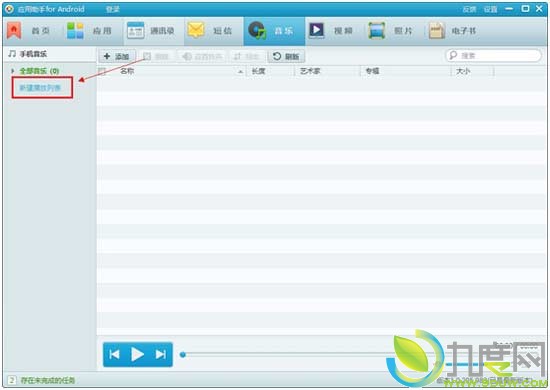Screen dimensions: 550x390
Task: Click the 登录 login link in the title bar
Action: 113,9
